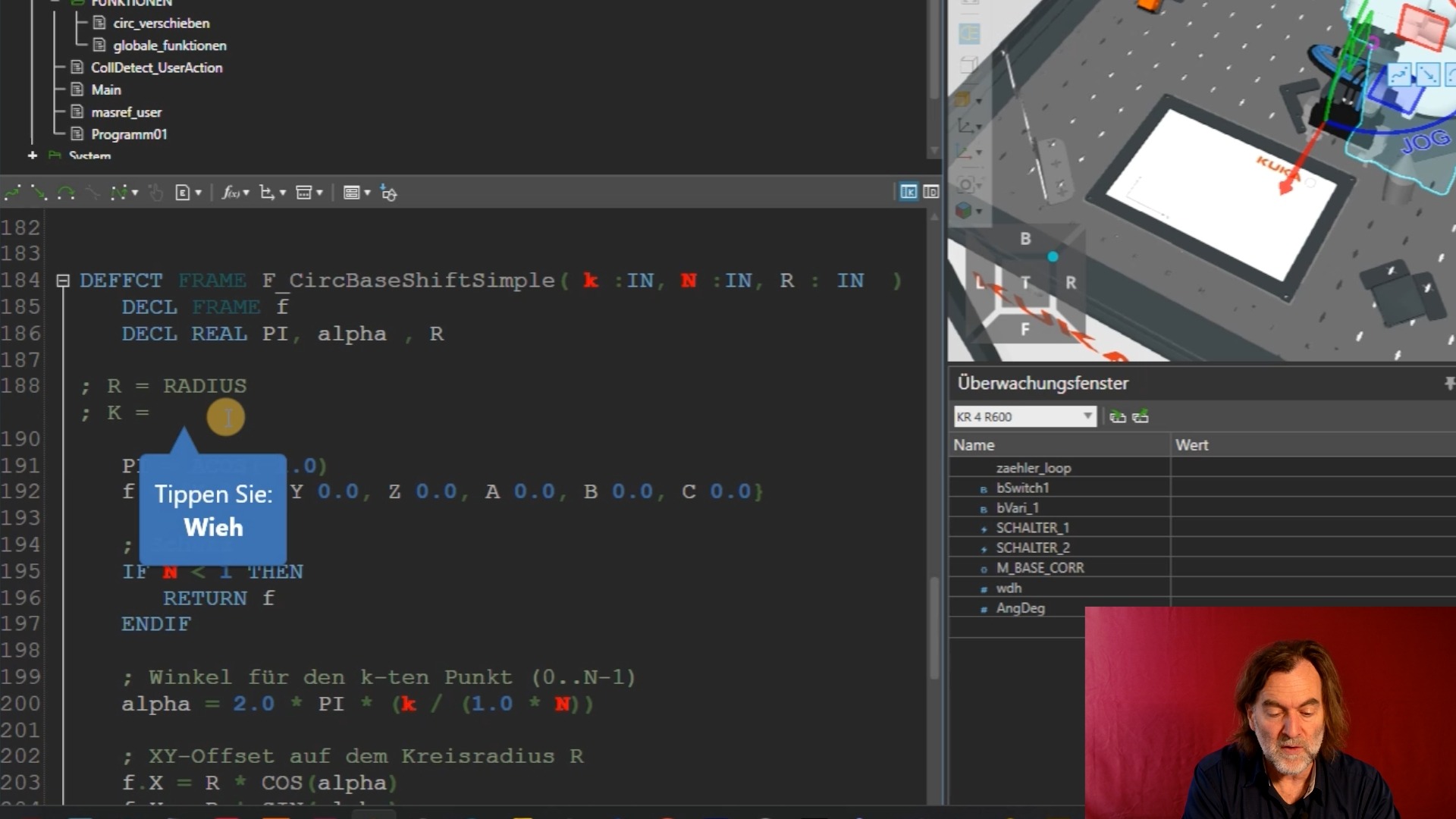Click the T face of the view cube
The width and height of the screenshot is (1456, 819).
pyautogui.click(x=1025, y=283)
